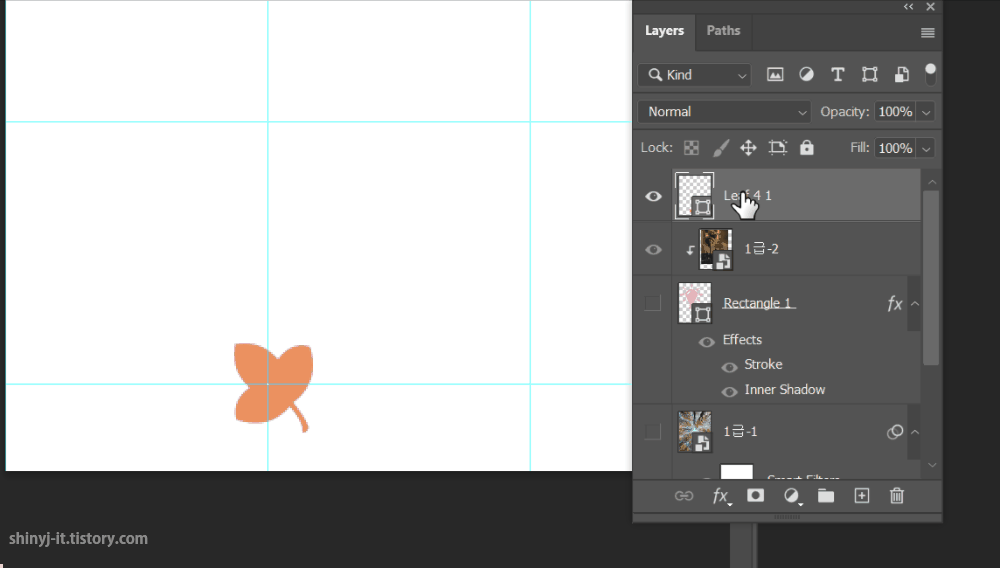Filter layers by shape layer icon

869,75
